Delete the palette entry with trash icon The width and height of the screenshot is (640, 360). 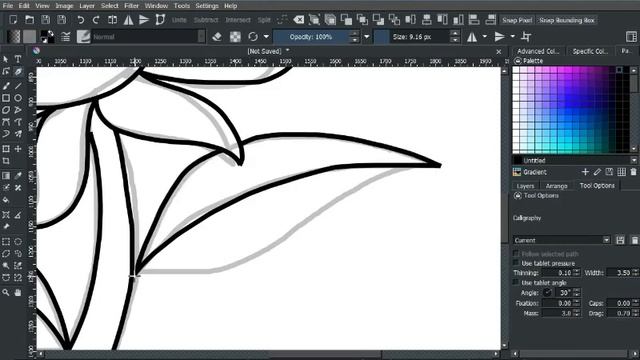pyautogui.click(x=633, y=172)
